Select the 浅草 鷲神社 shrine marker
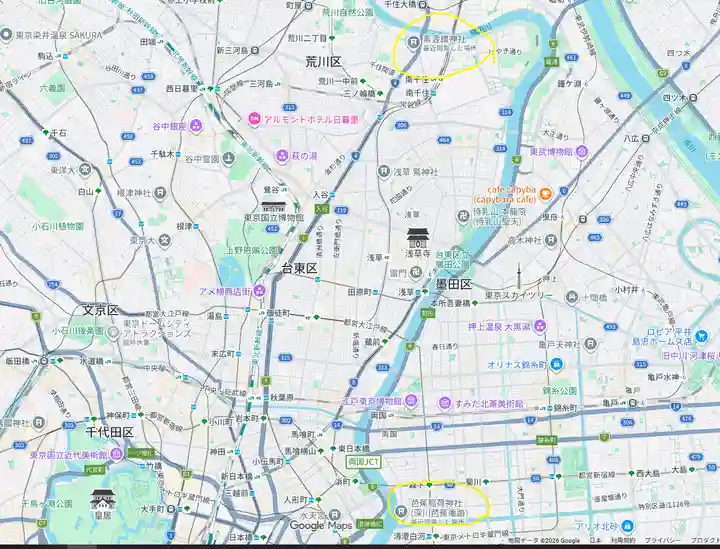The height and width of the screenshot is (549, 720). click(x=383, y=172)
